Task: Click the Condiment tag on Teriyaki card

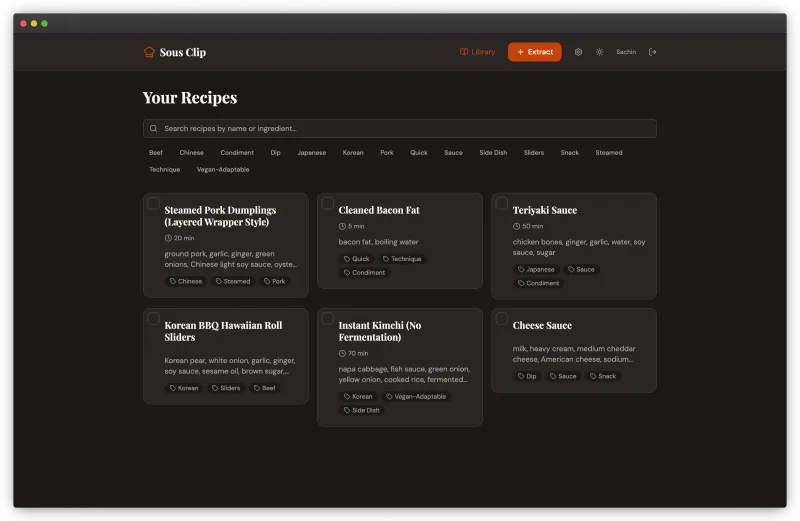Action: coord(538,283)
